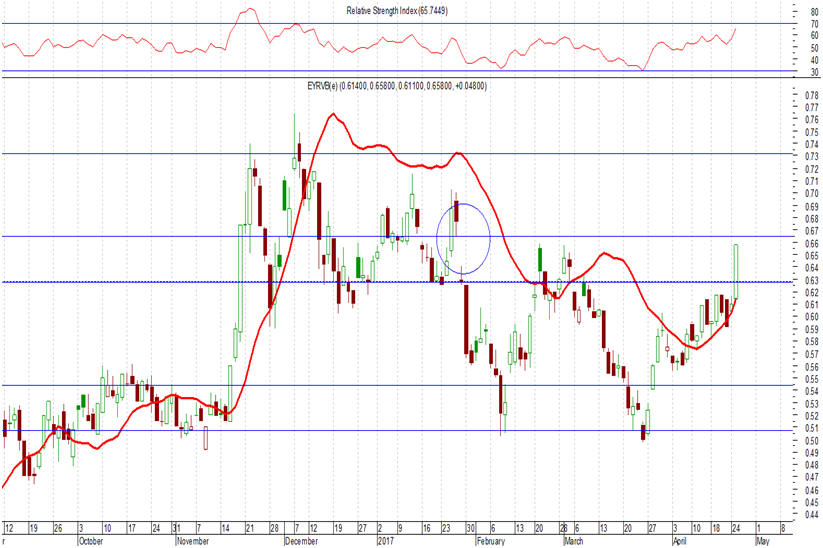This screenshot has height=548, width=823.
Task: Click the EYRVB(e) price chart title
Action: [397, 86]
